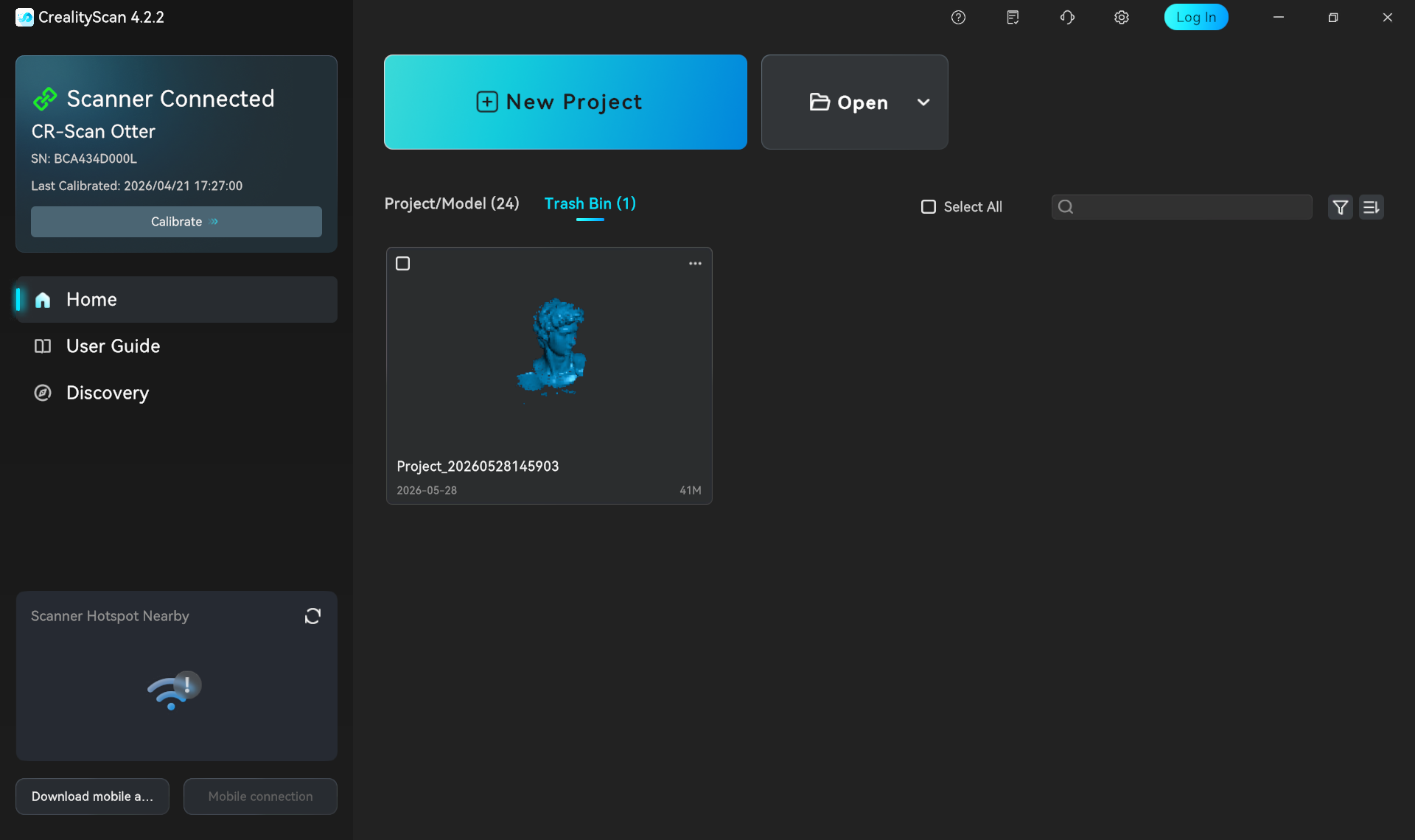The width and height of the screenshot is (1415, 840).
Task: Open the help question mark icon
Action: coord(958,18)
